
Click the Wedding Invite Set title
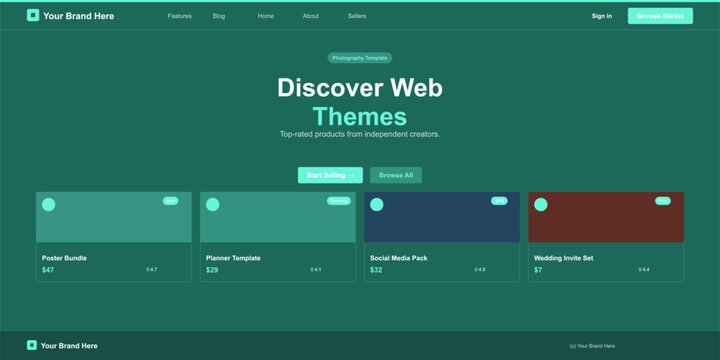(563, 258)
